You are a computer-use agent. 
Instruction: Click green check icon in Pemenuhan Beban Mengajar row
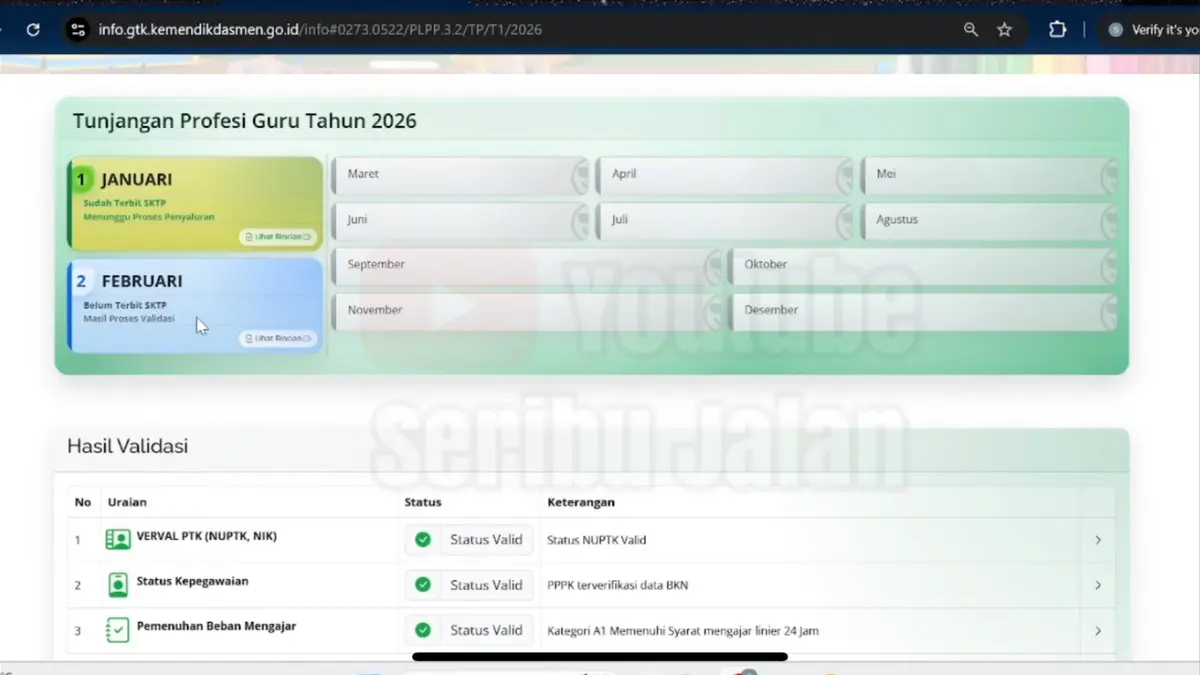pos(423,630)
